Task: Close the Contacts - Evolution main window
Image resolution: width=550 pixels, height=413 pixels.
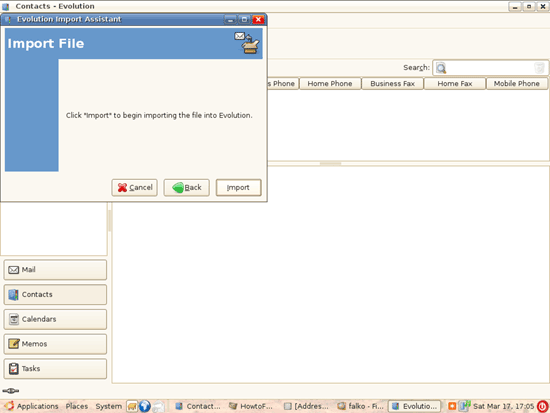Action: (x=543, y=6)
